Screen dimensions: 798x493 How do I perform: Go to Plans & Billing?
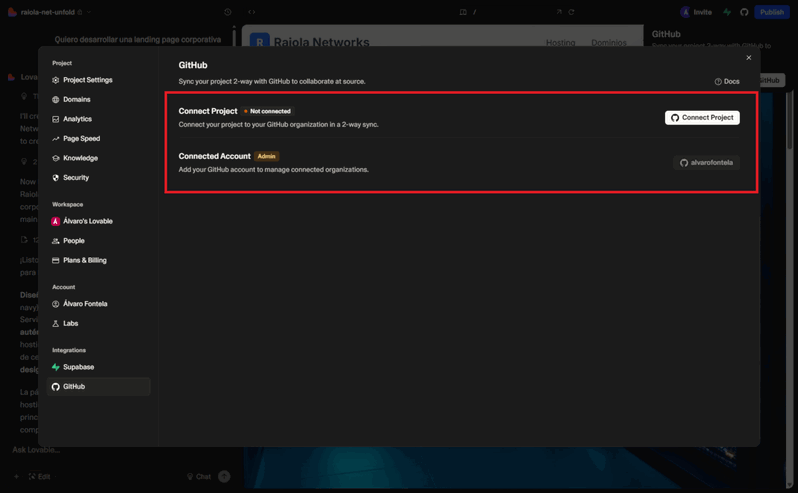pyautogui.click(x=79, y=260)
